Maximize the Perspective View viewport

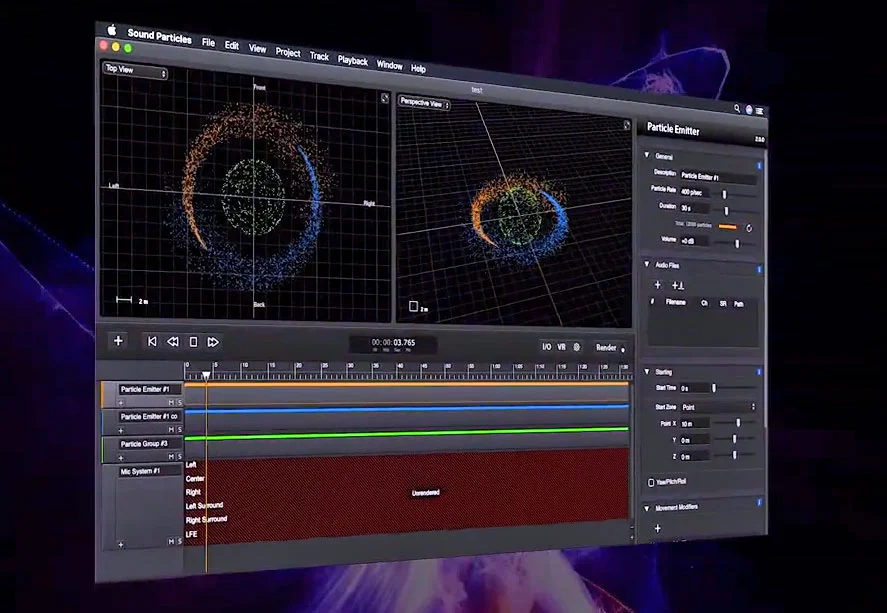[627, 125]
